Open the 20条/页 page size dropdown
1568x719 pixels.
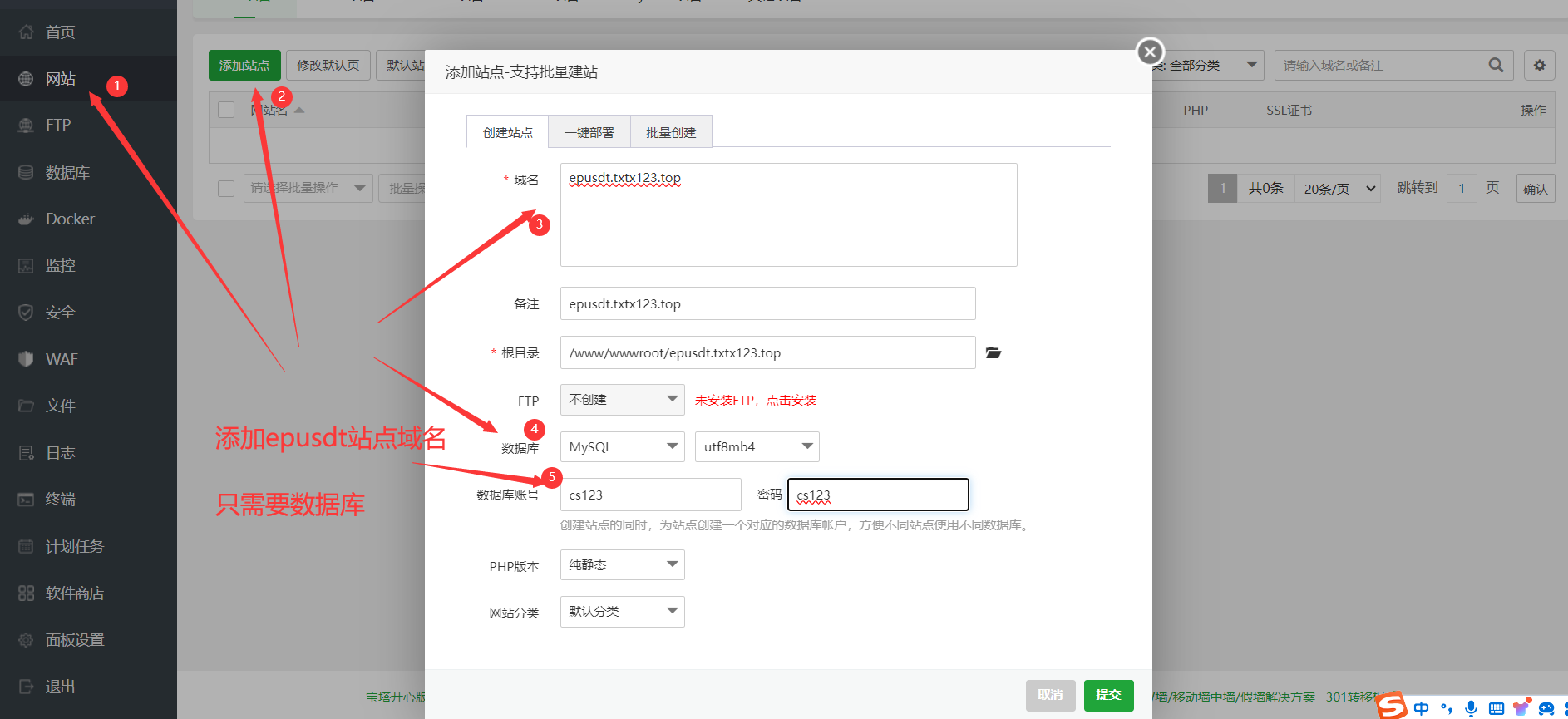(x=1338, y=189)
